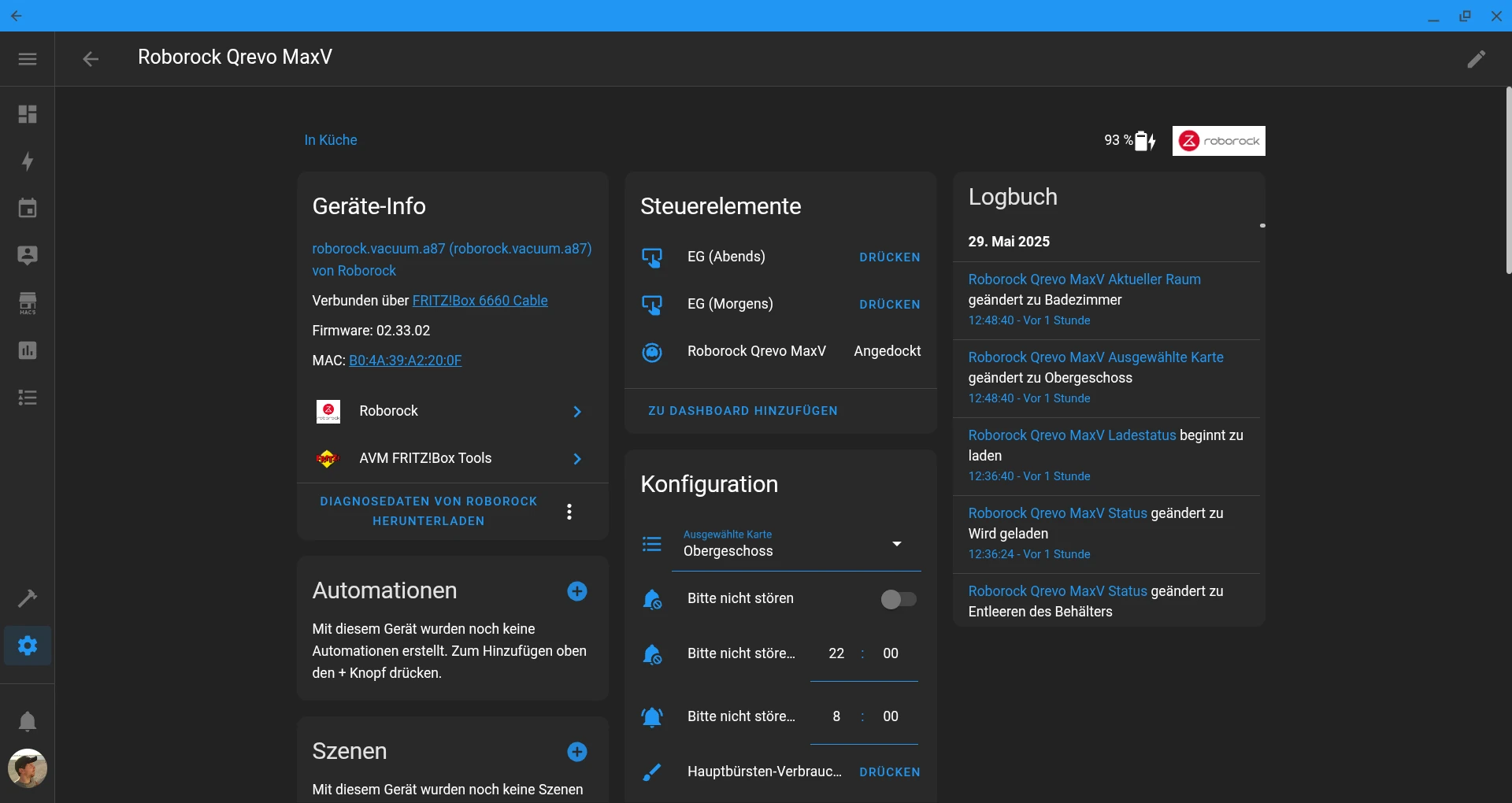Toggle Bitte nicht stören switch
Viewport: 1512px width, 803px height.
coord(899,599)
